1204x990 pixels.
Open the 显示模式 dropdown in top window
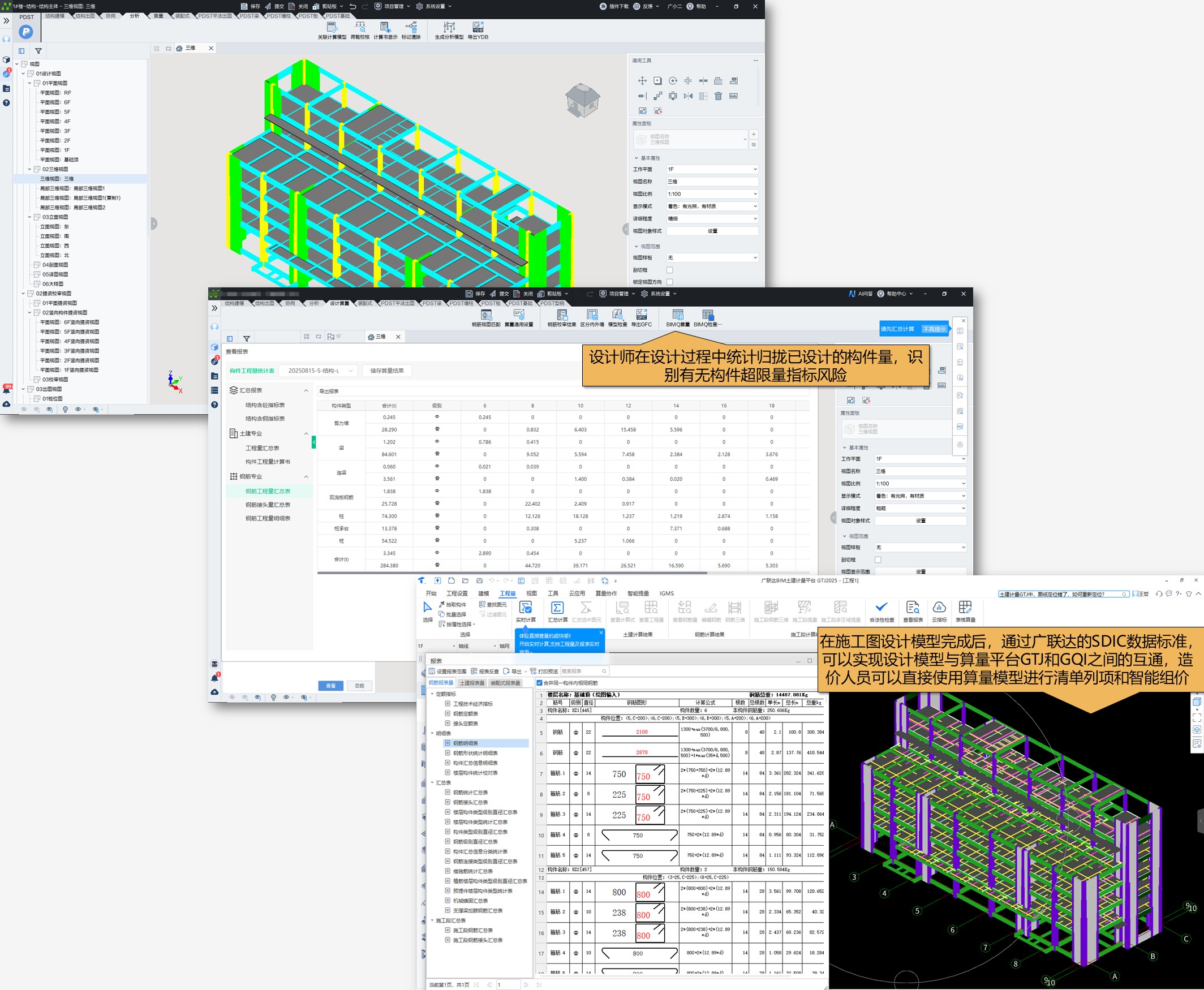[712, 206]
